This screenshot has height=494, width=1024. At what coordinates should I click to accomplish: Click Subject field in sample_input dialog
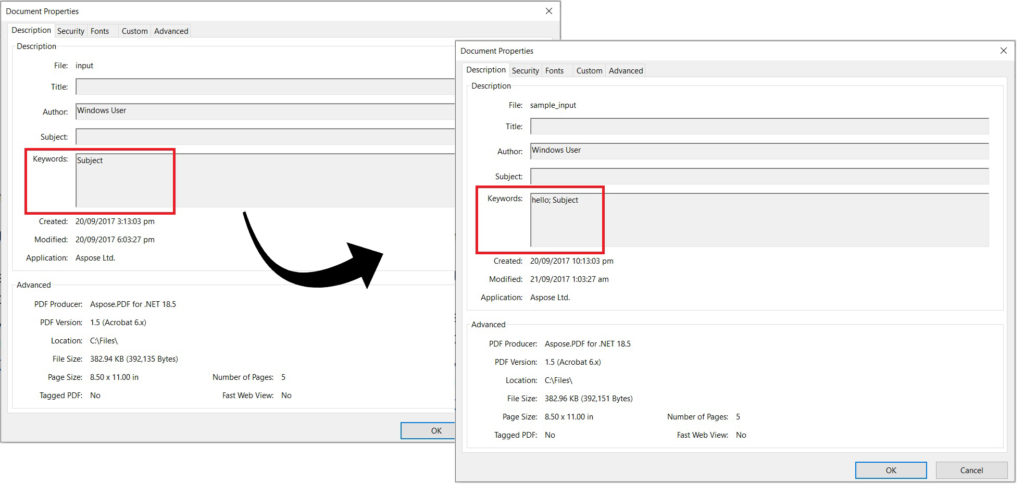click(x=758, y=176)
